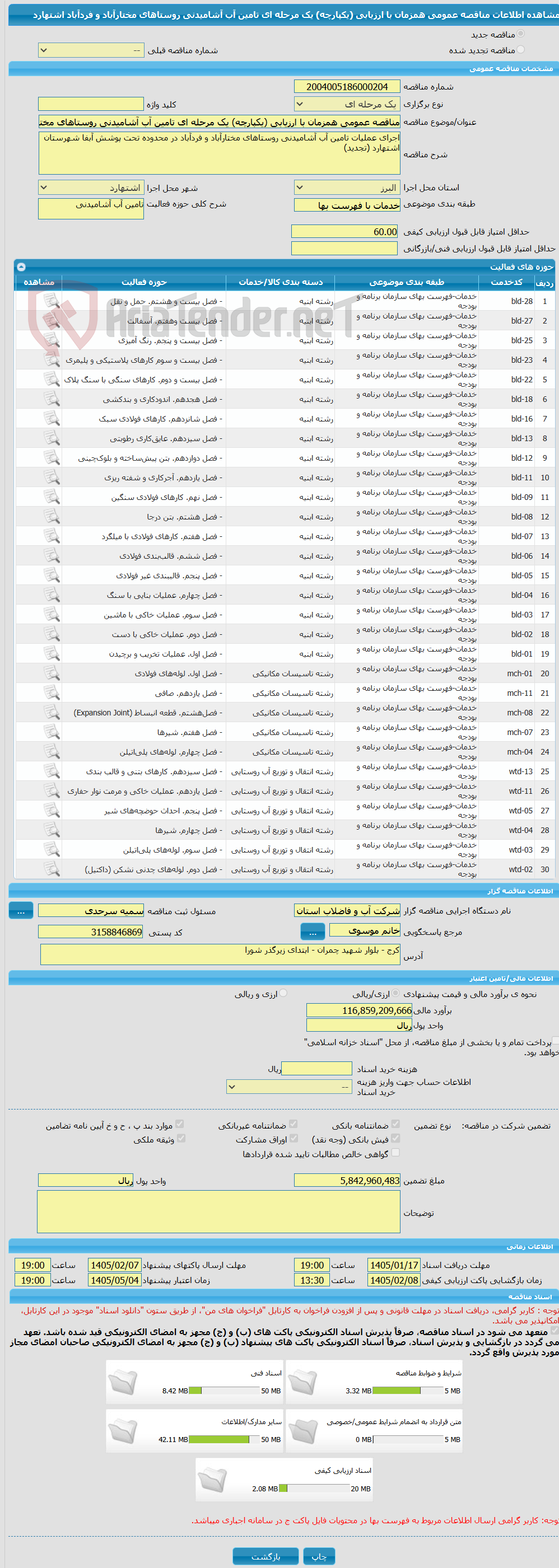
Task: View details icon for row bld-12
Action: click(51, 458)
